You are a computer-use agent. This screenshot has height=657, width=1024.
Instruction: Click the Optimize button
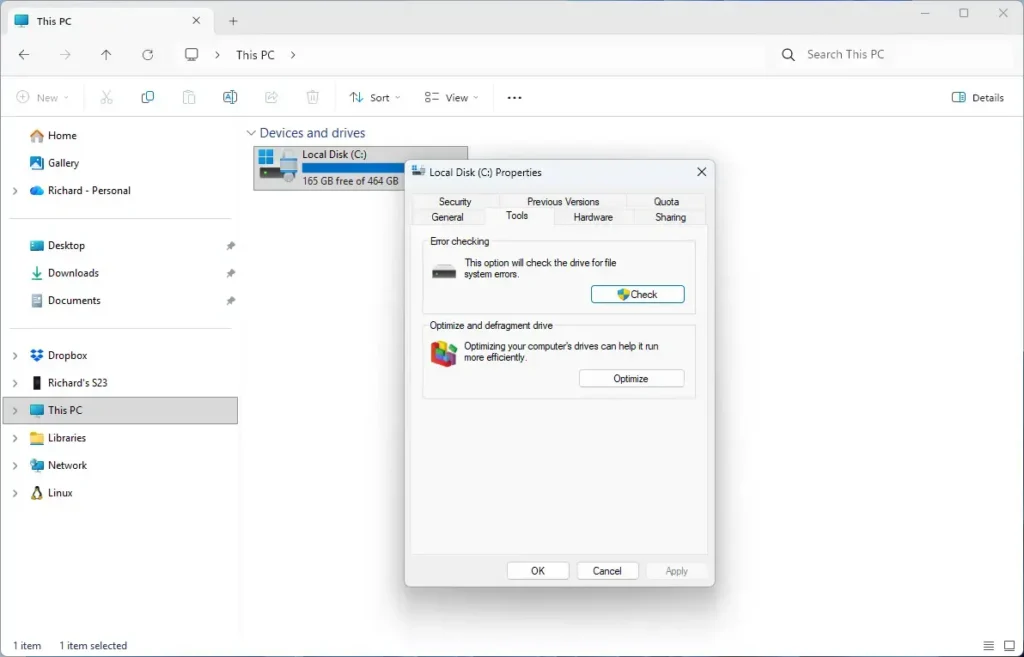coord(631,379)
